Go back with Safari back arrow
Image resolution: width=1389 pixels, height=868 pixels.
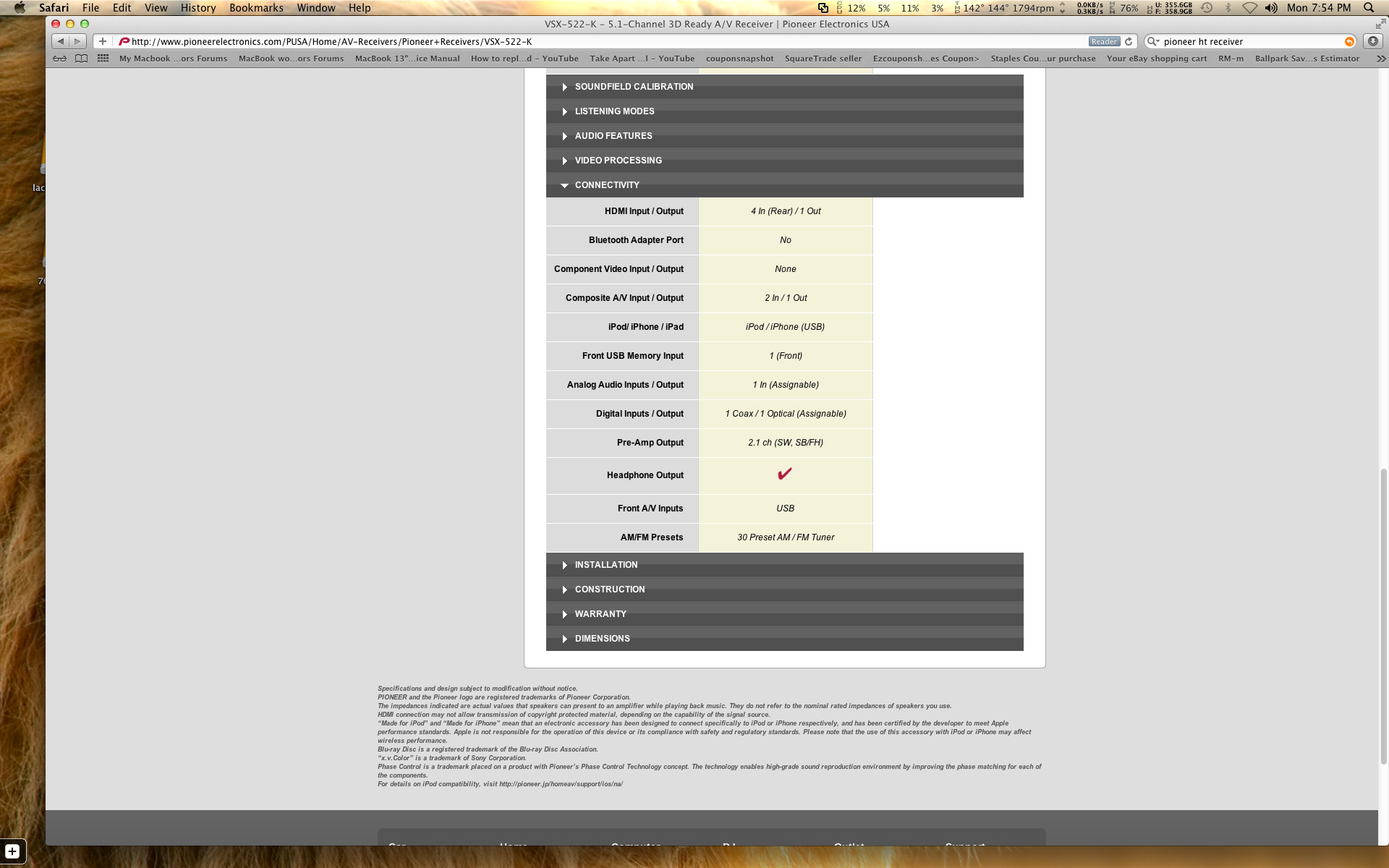61,41
